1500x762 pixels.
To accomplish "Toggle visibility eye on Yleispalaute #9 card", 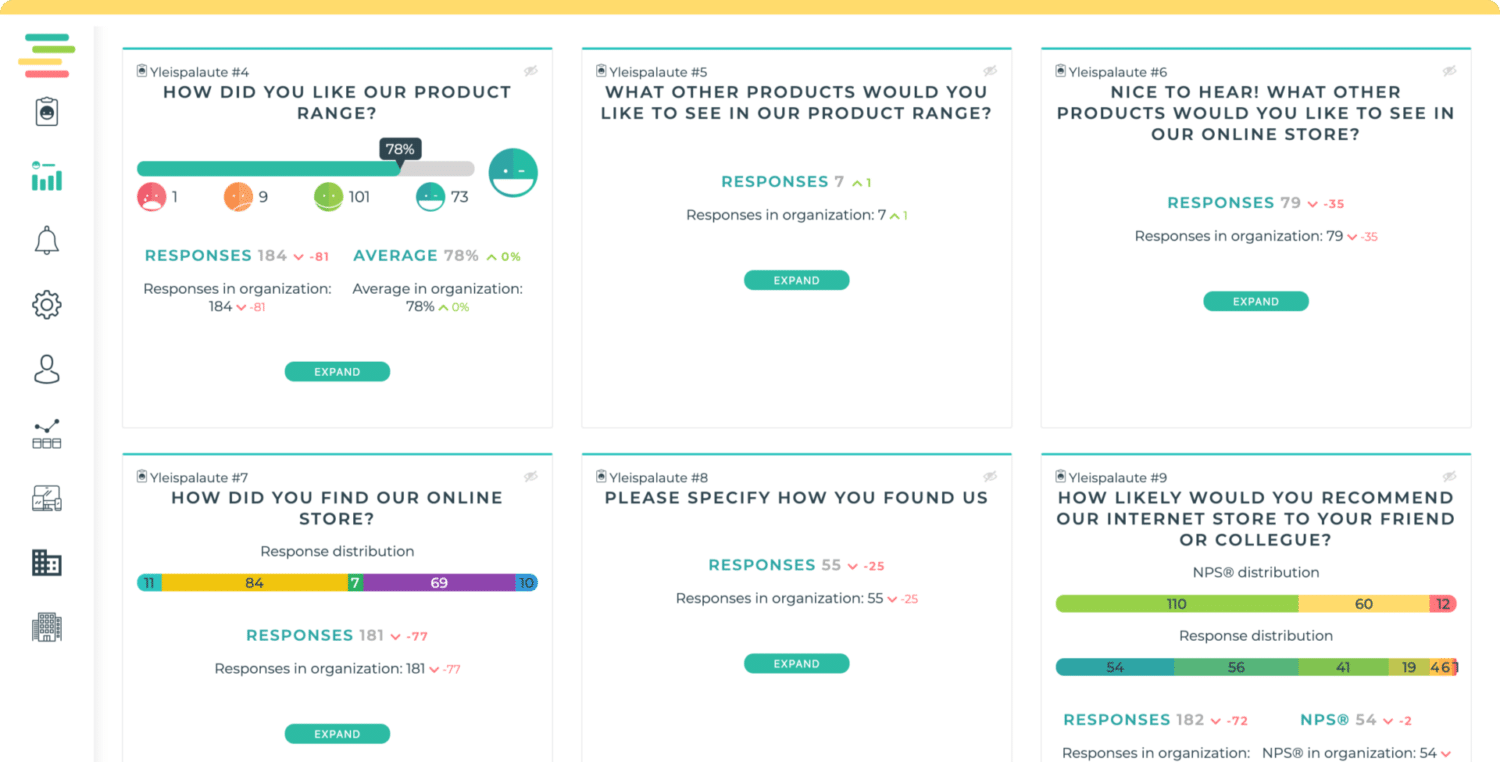I will click(x=1449, y=477).
